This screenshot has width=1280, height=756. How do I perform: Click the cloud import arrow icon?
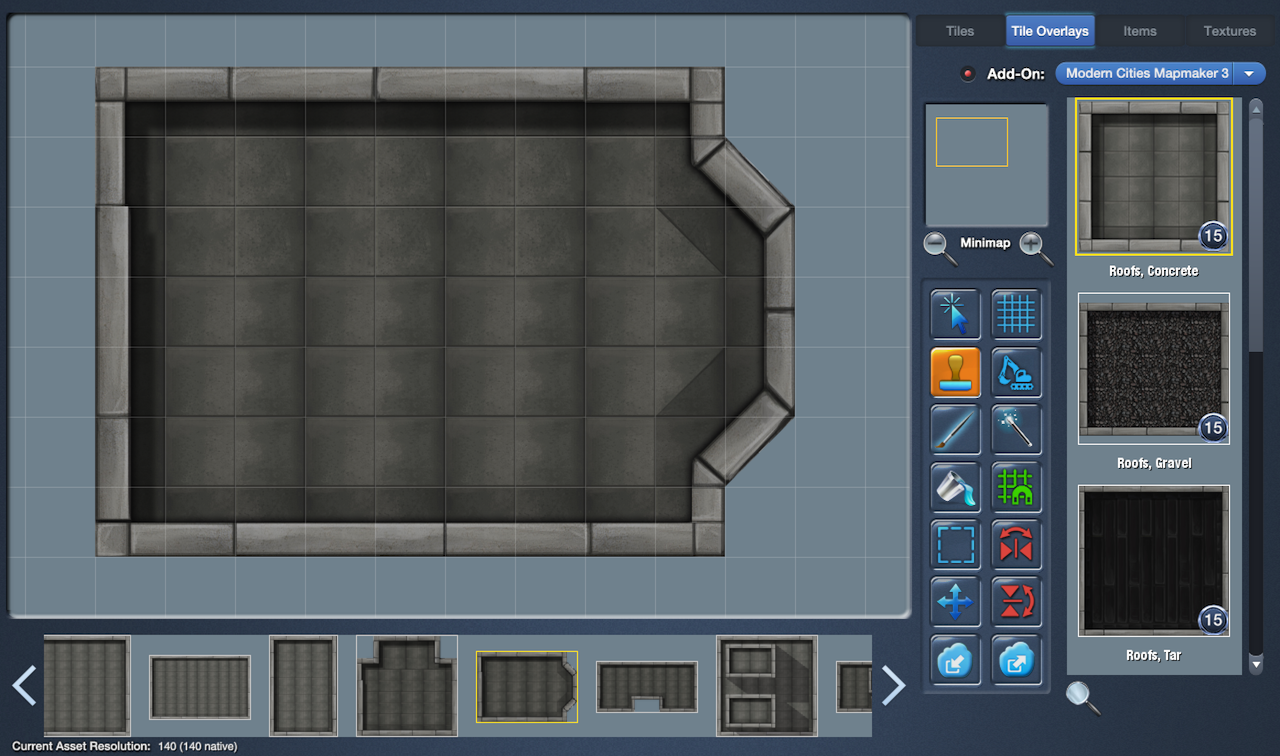(x=955, y=659)
